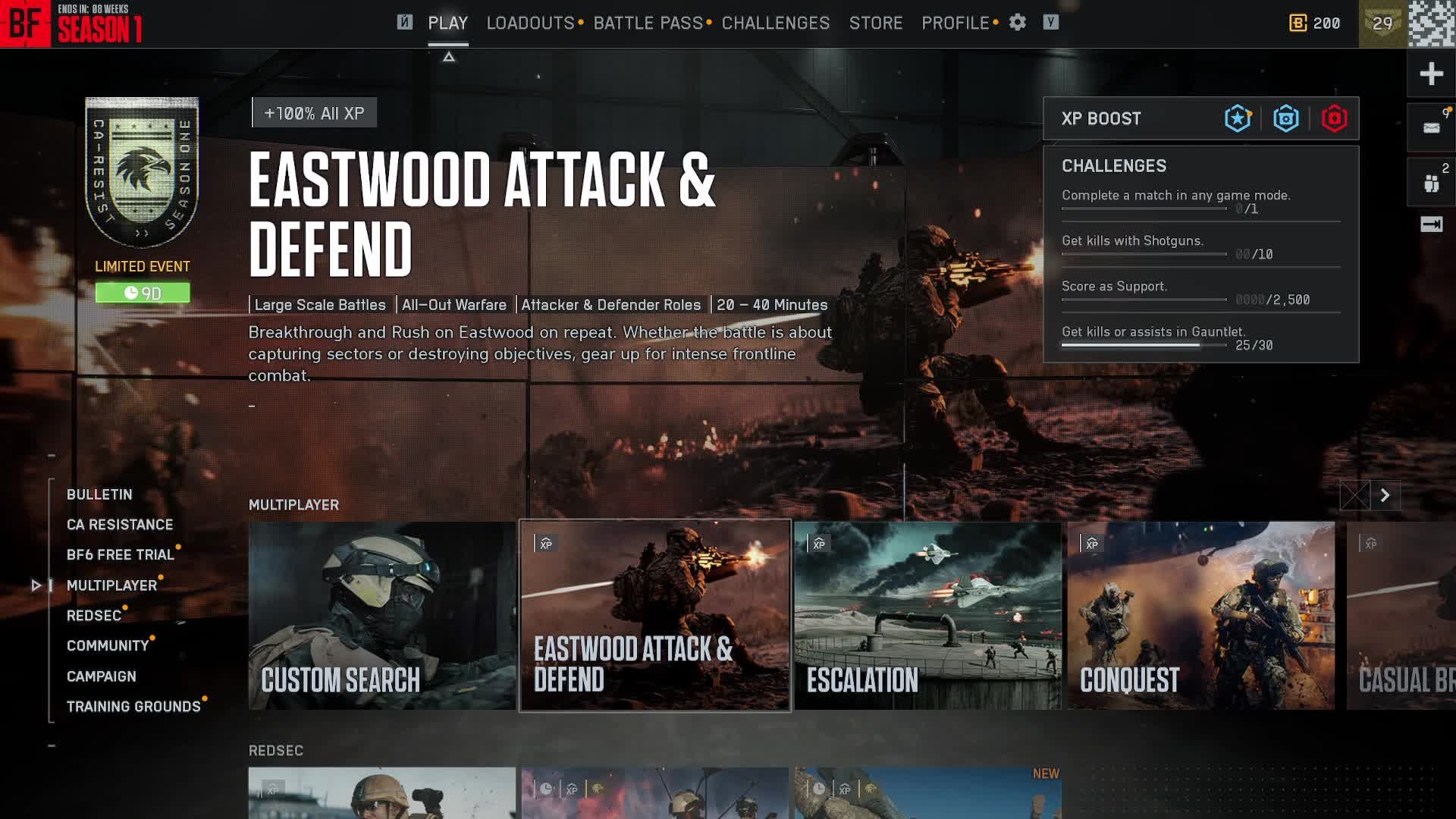Image resolution: width=1456 pixels, height=819 pixels.
Task: Open BF6 Free Trial sidebar entry
Action: pyautogui.click(x=120, y=555)
